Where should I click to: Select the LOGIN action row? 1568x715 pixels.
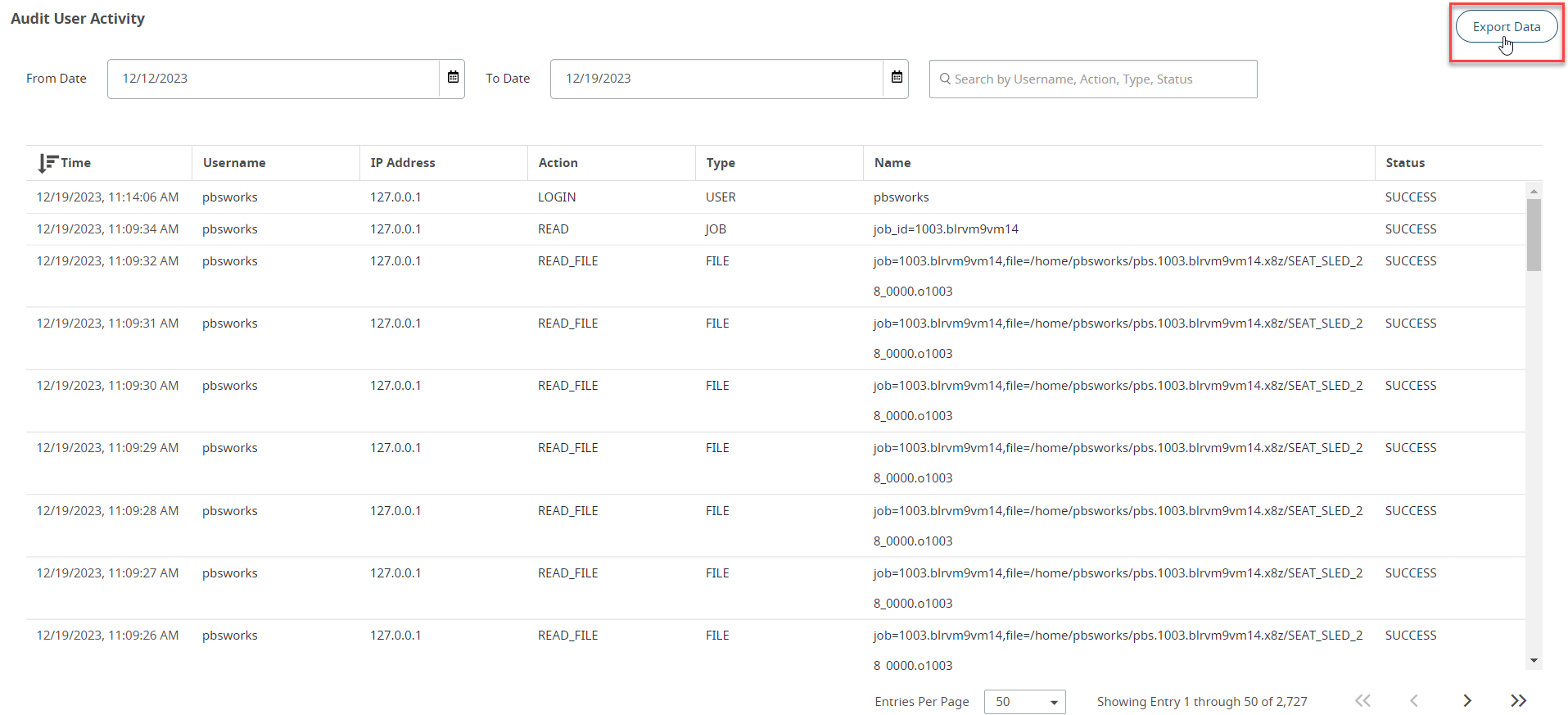pyautogui.click(x=557, y=197)
